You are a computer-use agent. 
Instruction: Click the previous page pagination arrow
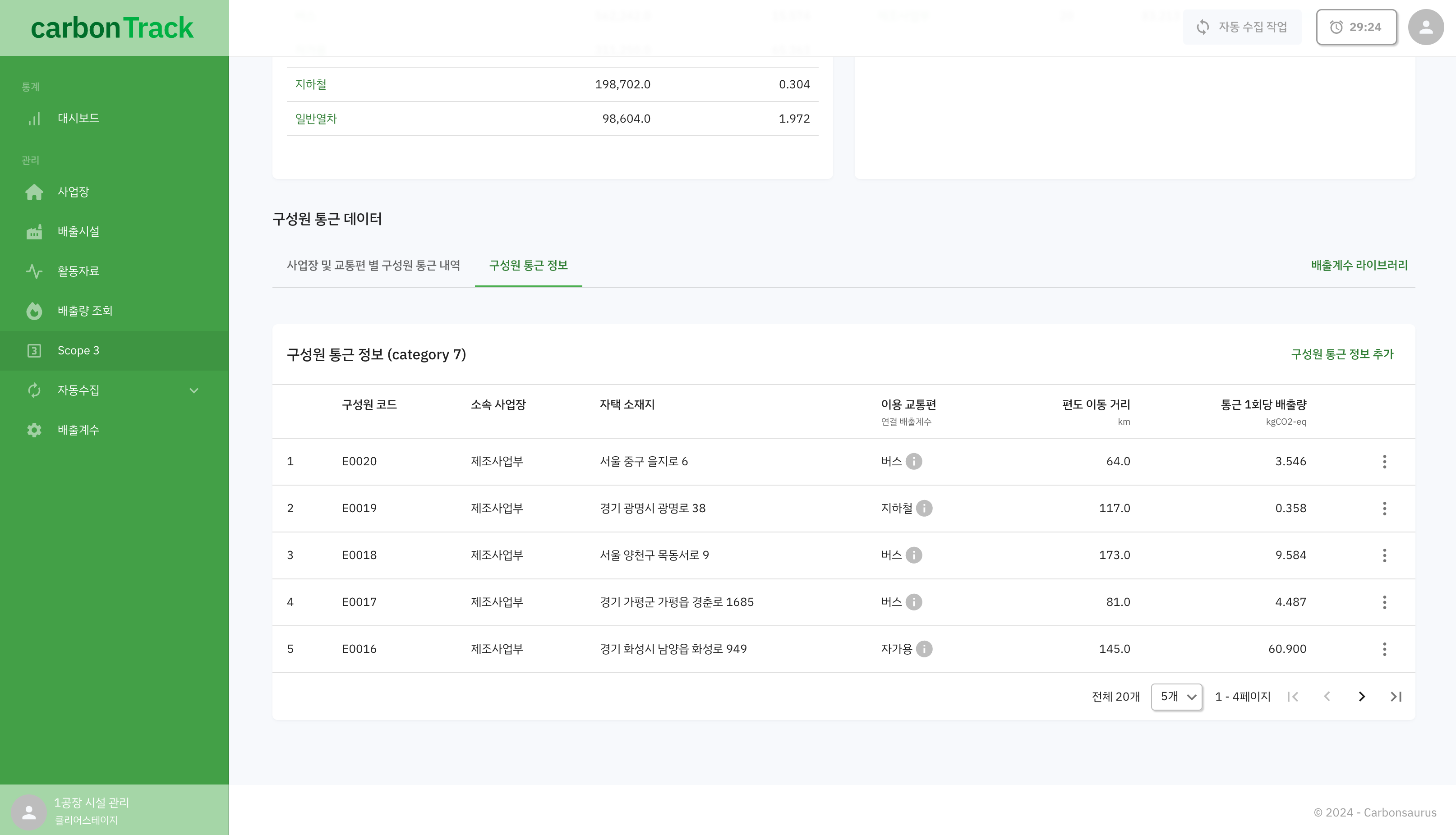point(1327,697)
